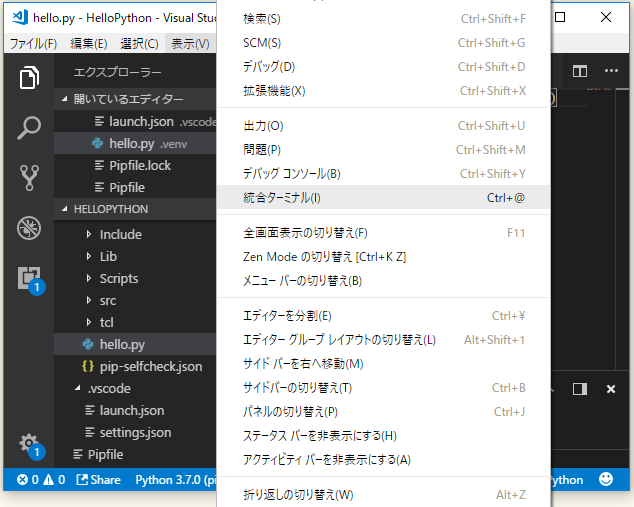
Task: Click Python 3.7.0 interpreter in status bar
Action: [175, 480]
